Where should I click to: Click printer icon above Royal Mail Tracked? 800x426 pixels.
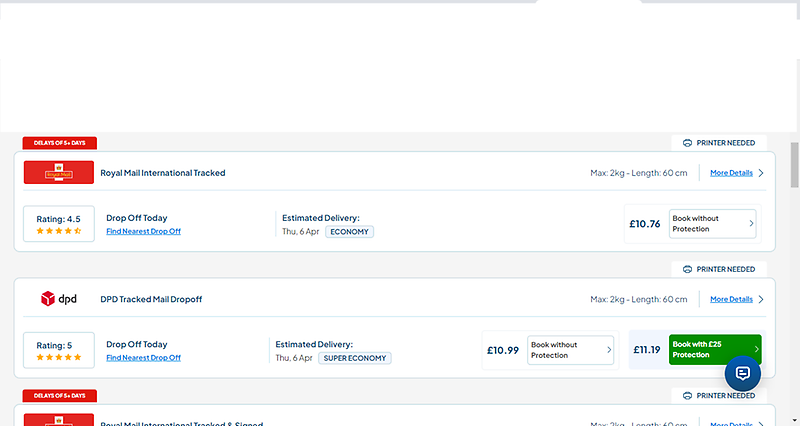(x=688, y=143)
